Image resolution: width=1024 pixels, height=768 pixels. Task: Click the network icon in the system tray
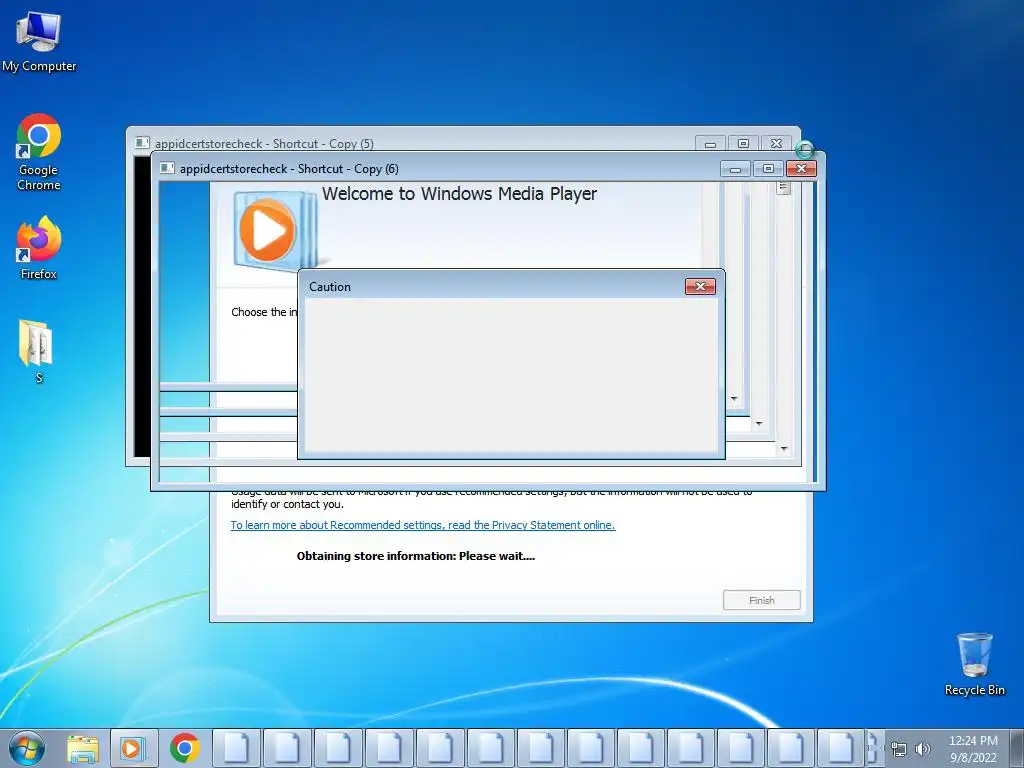click(x=899, y=750)
